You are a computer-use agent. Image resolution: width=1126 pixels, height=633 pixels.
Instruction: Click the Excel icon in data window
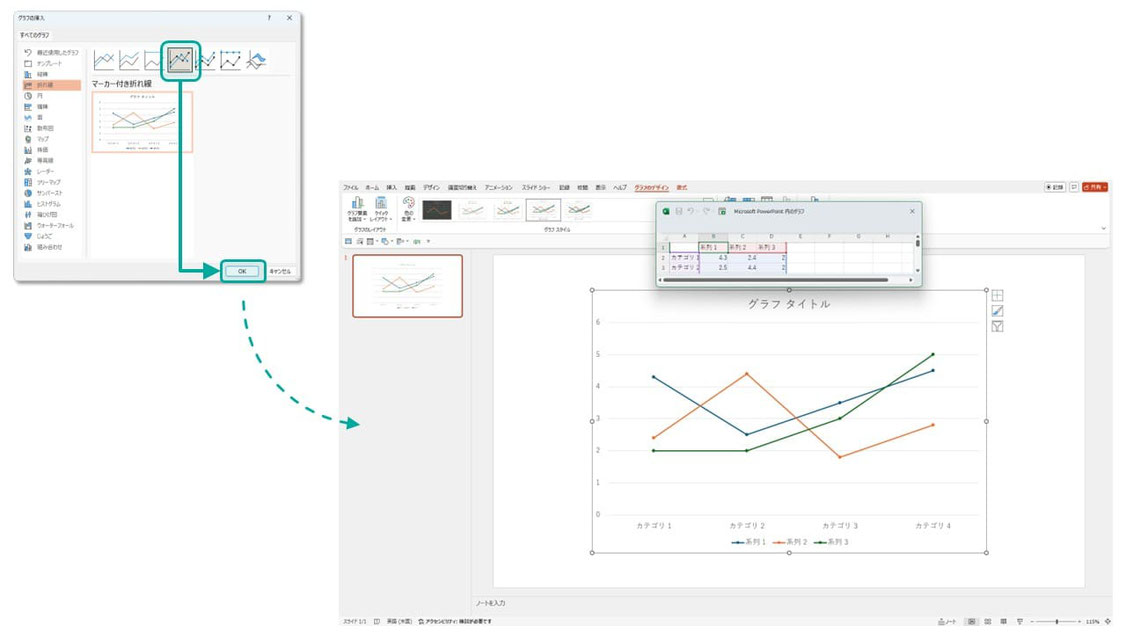click(666, 211)
